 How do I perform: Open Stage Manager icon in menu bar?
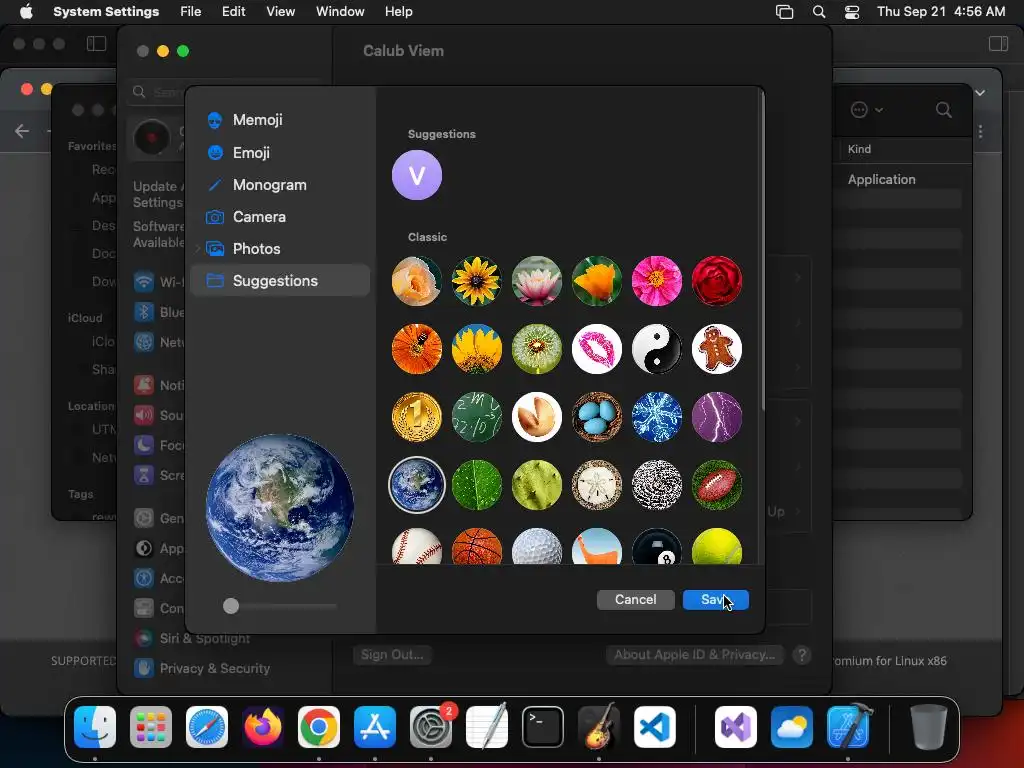click(784, 12)
